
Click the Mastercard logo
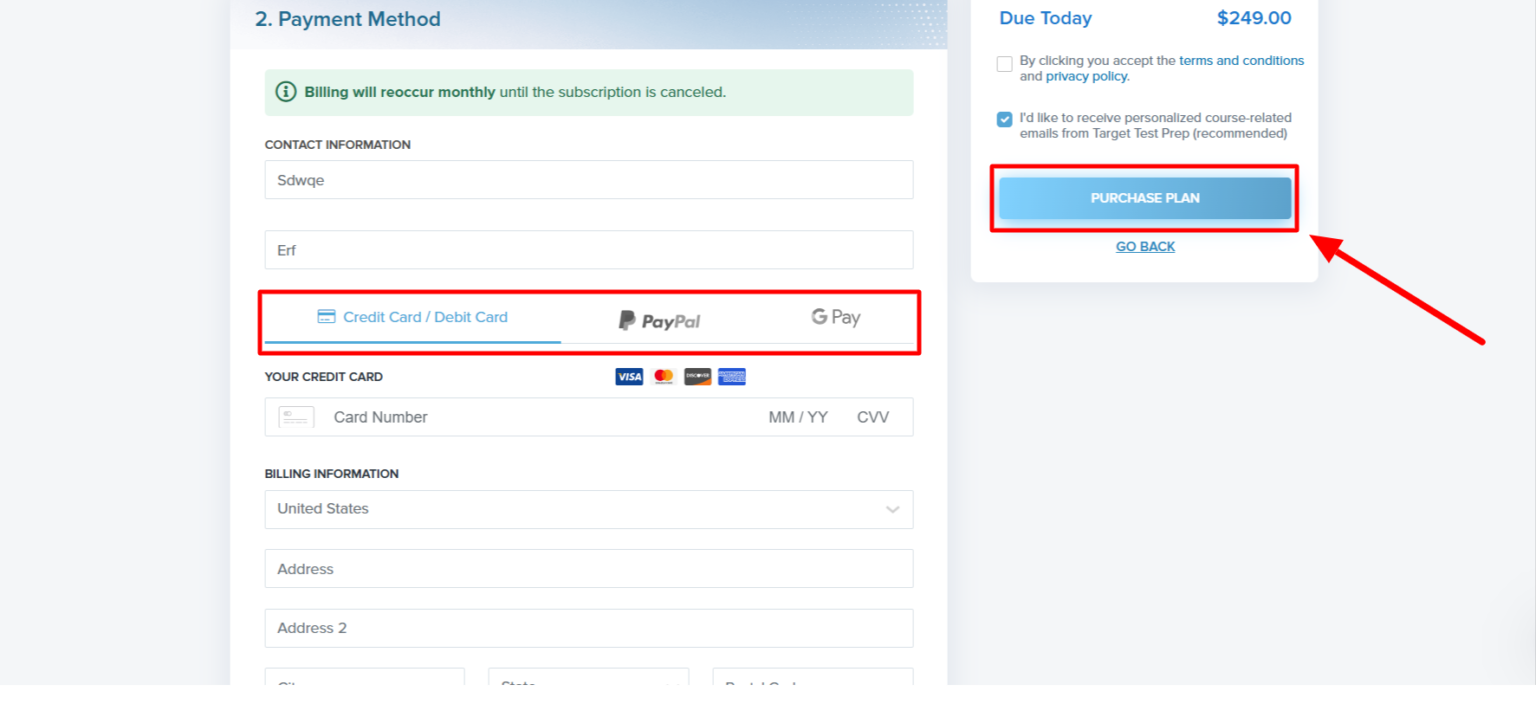pos(663,377)
